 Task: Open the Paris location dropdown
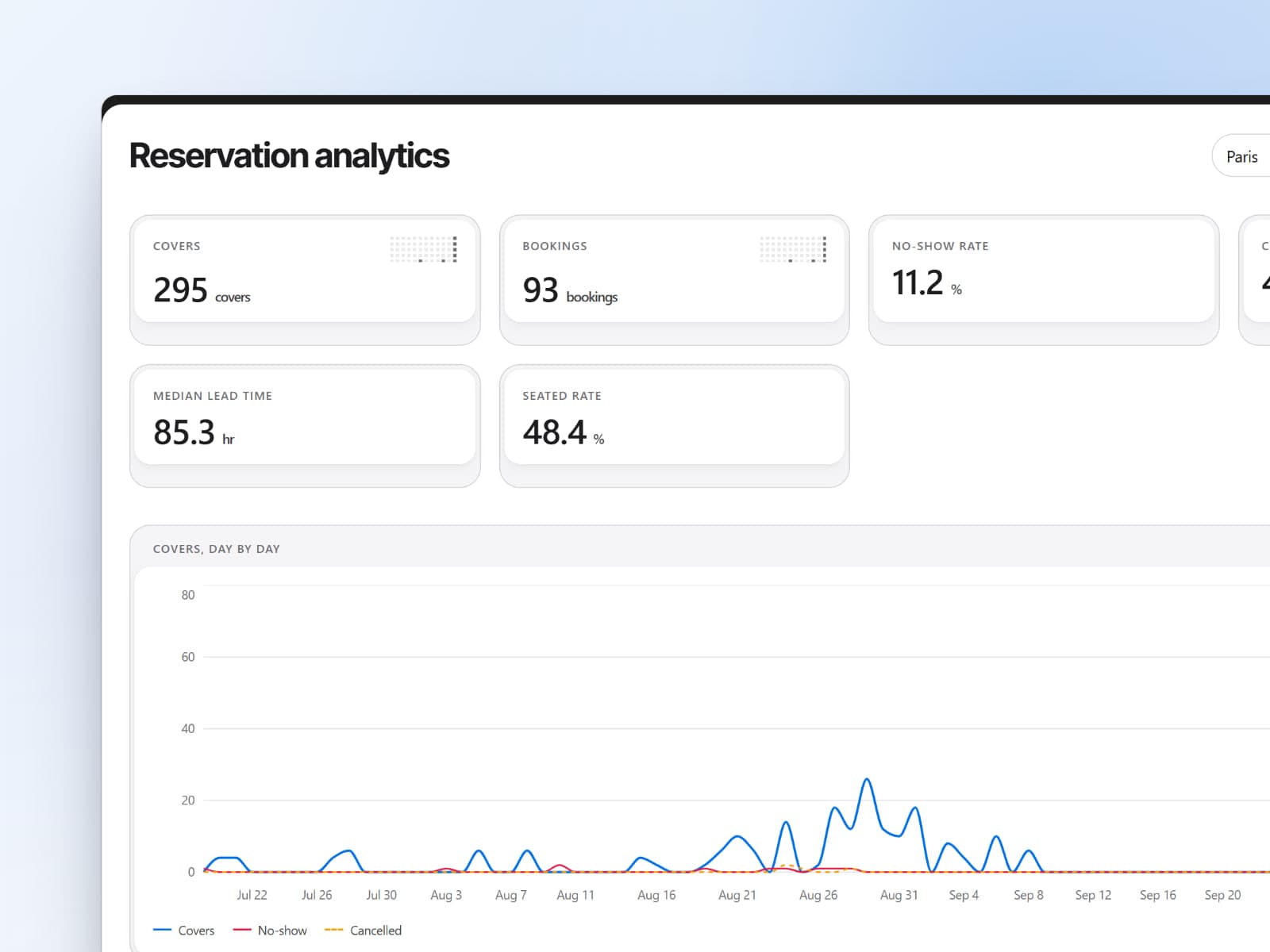(x=1241, y=156)
